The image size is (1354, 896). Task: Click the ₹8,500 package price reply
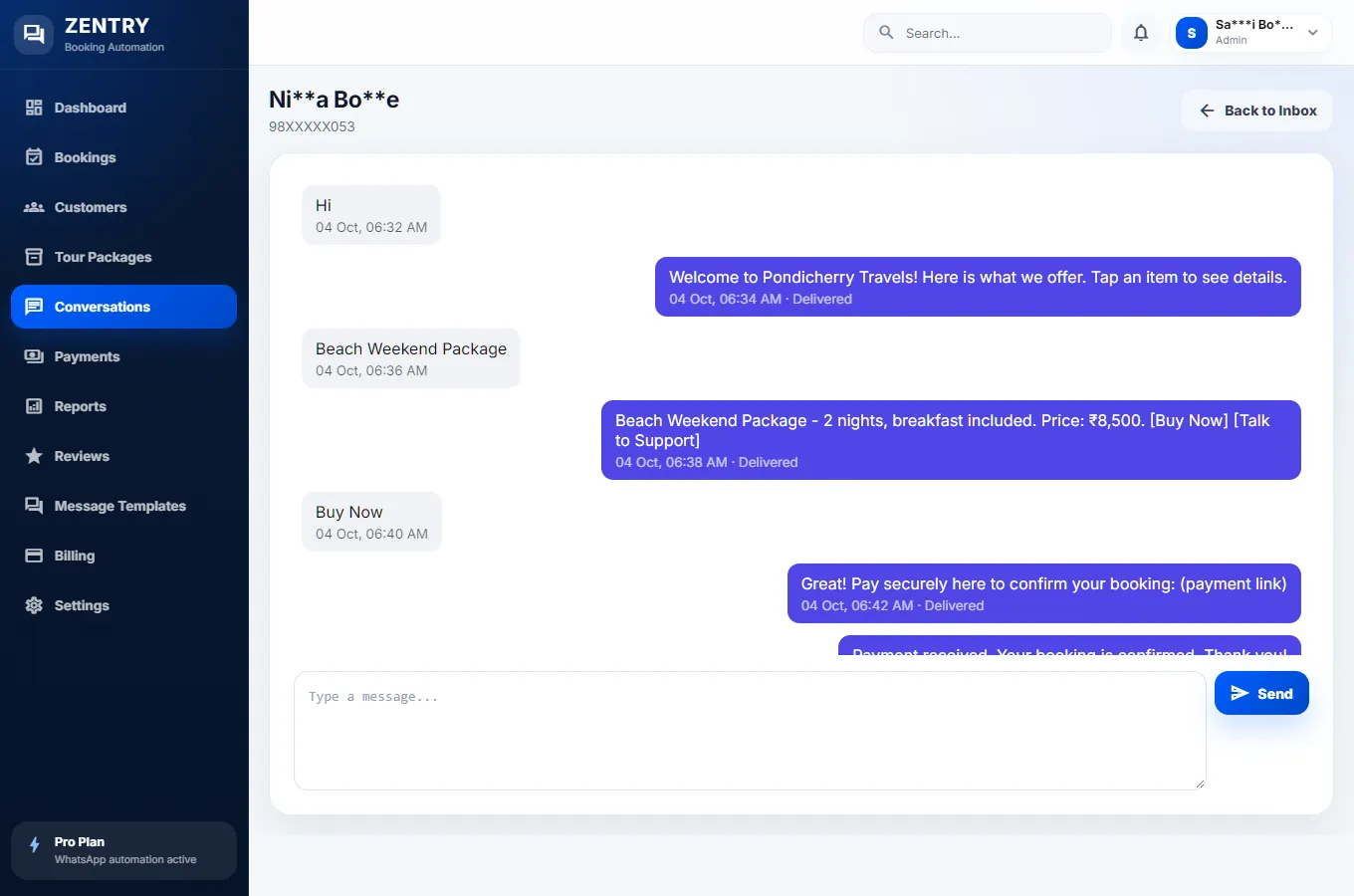951,440
